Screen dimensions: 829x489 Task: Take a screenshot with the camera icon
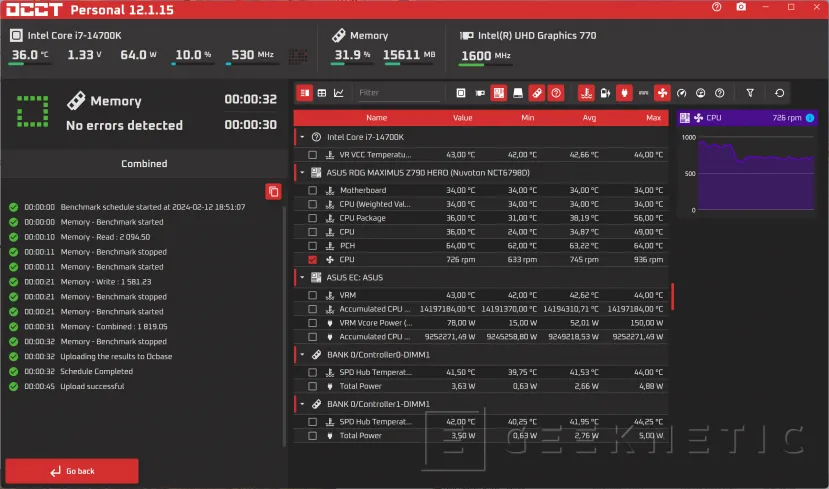[741, 7]
